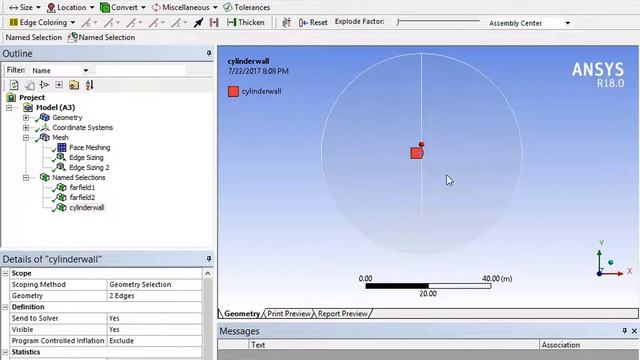This screenshot has height=360, width=640.
Task: Click the red cylinderwall tag in viewport
Action: point(417,153)
